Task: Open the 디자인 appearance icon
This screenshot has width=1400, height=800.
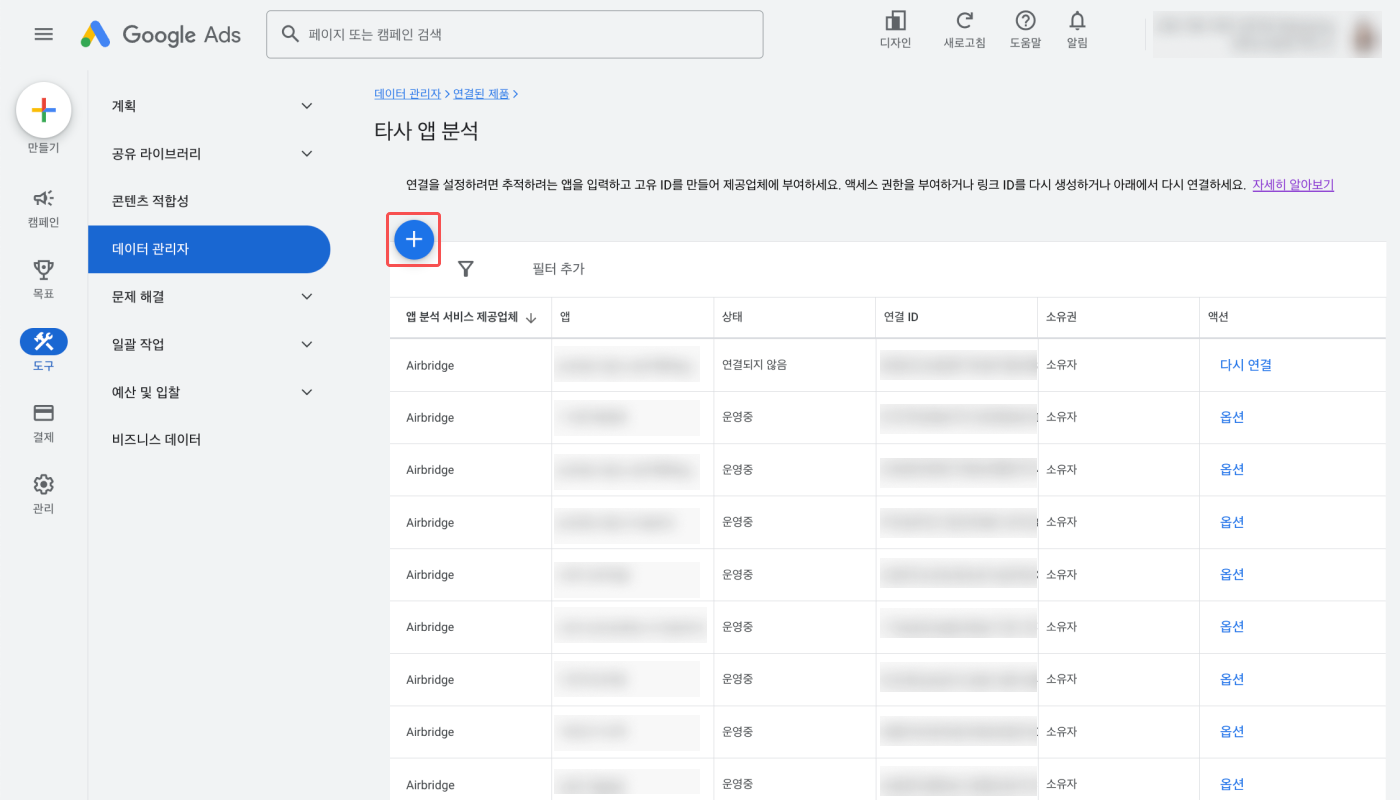Action: click(895, 21)
